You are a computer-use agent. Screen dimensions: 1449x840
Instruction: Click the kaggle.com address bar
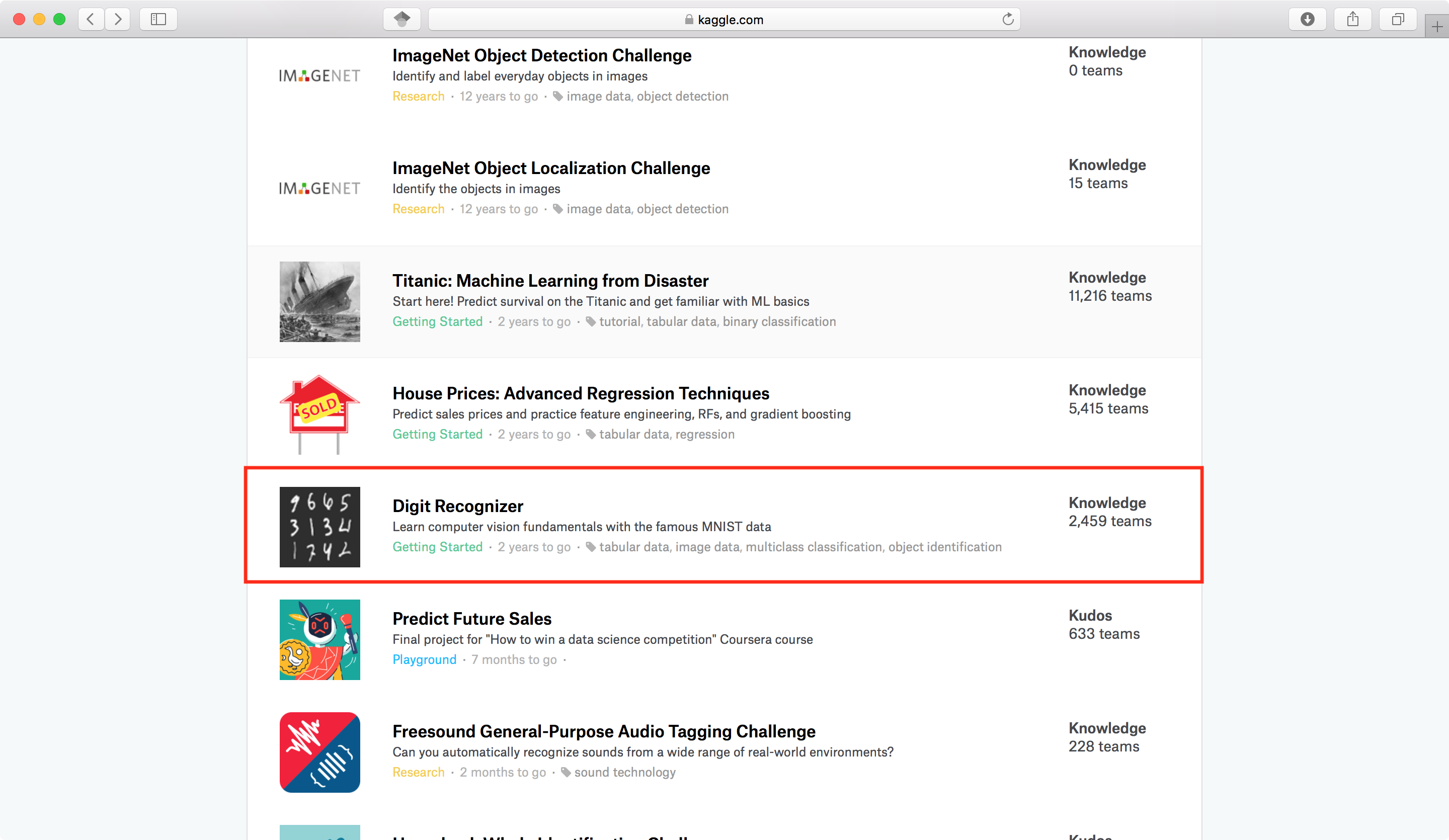pos(723,20)
